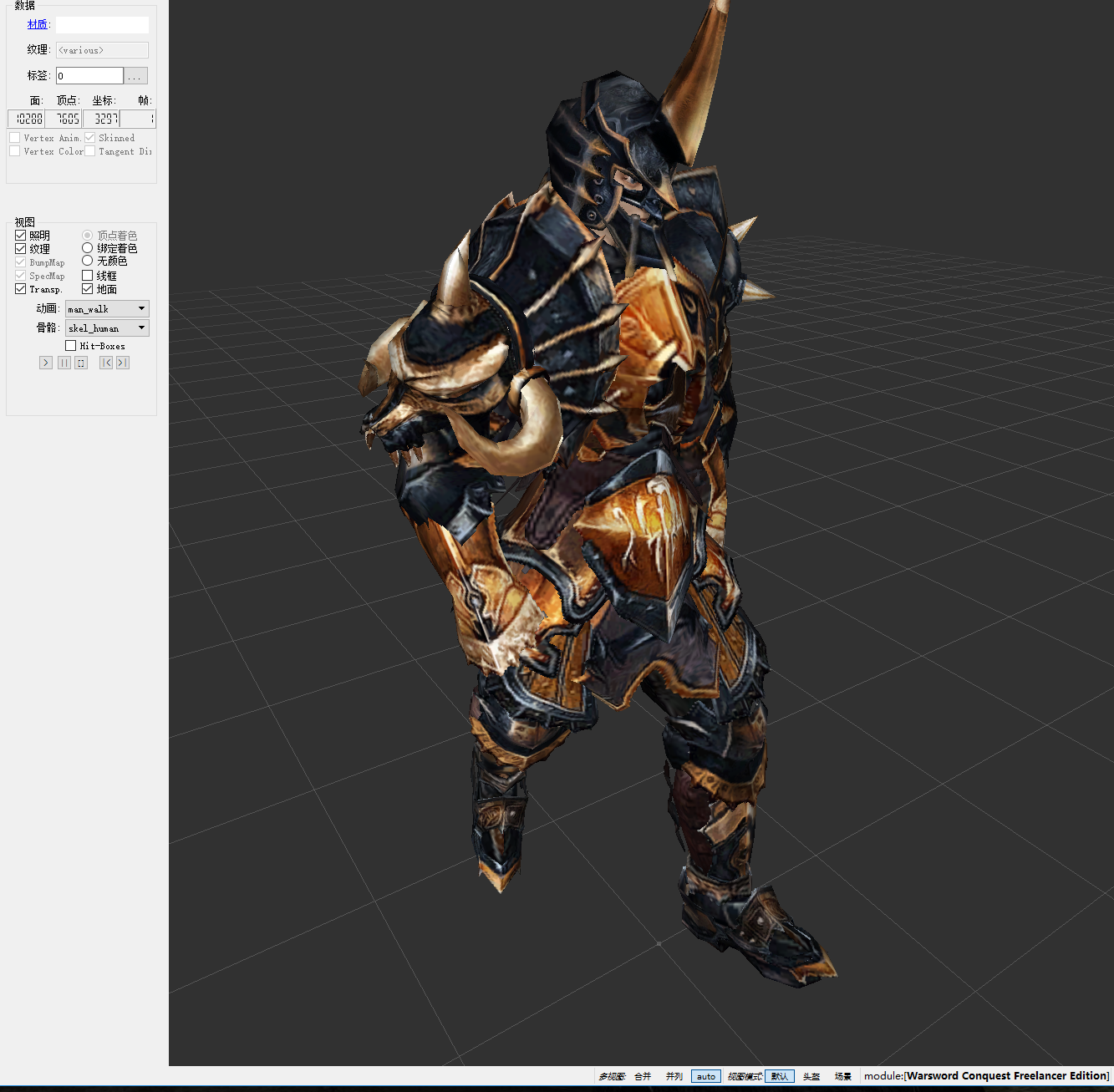Select auto multi-view mode

tap(706, 1076)
